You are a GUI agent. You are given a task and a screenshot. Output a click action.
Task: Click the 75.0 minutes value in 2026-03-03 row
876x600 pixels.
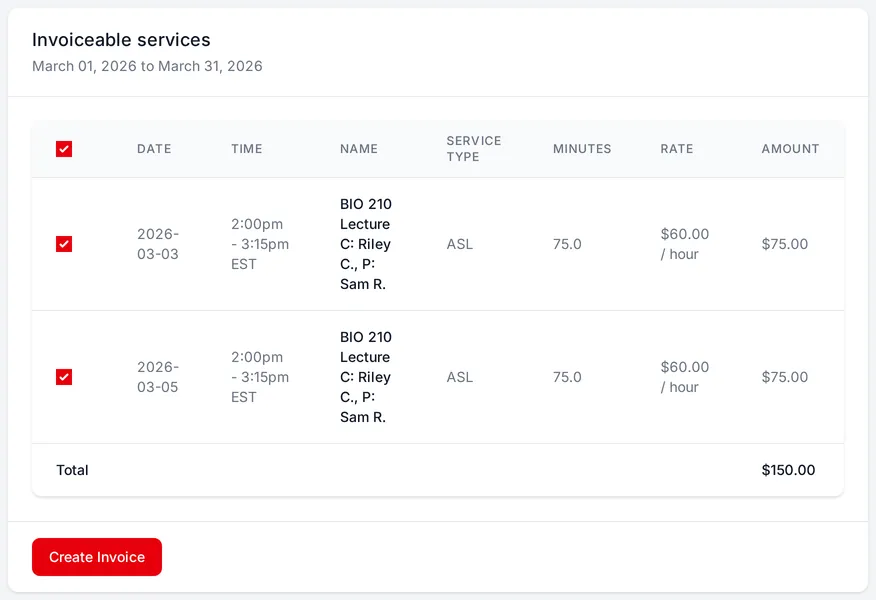click(567, 244)
